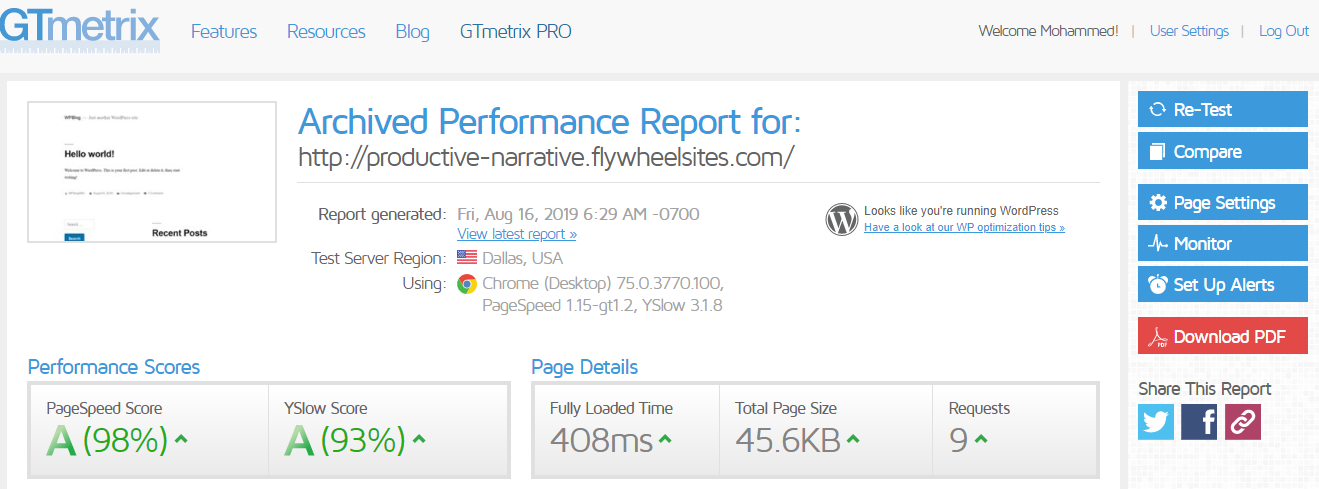Image resolution: width=1319 pixels, height=489 pixels.
Task: Open the Resources menu item
Action: click(326, 31)
